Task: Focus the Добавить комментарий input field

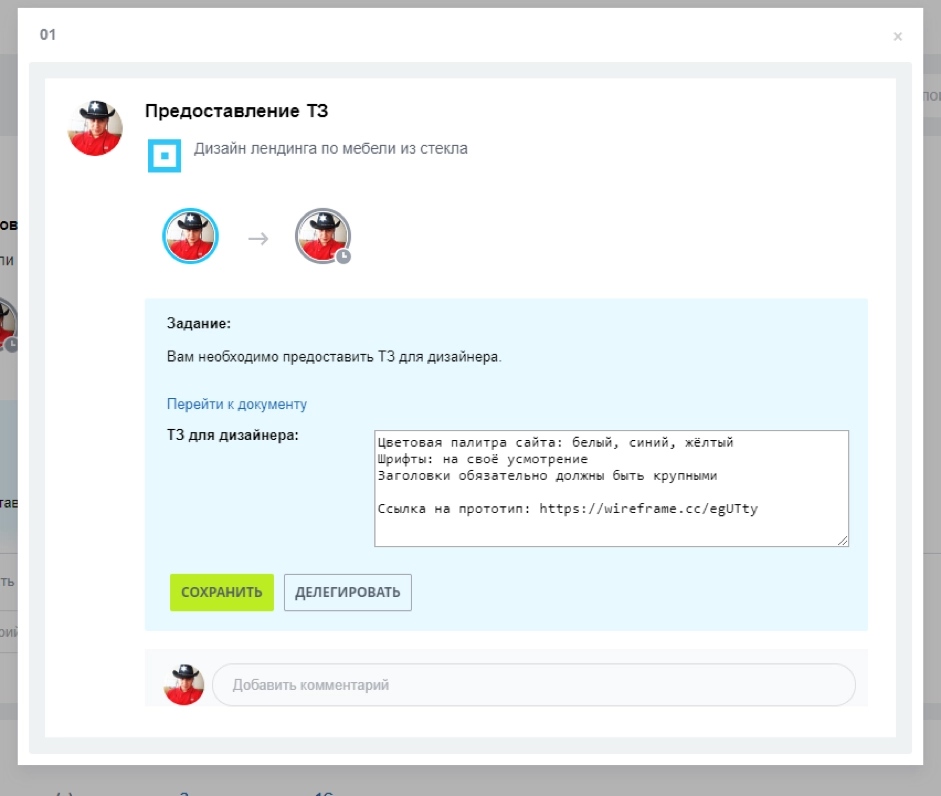Action: tap(533, 685)
